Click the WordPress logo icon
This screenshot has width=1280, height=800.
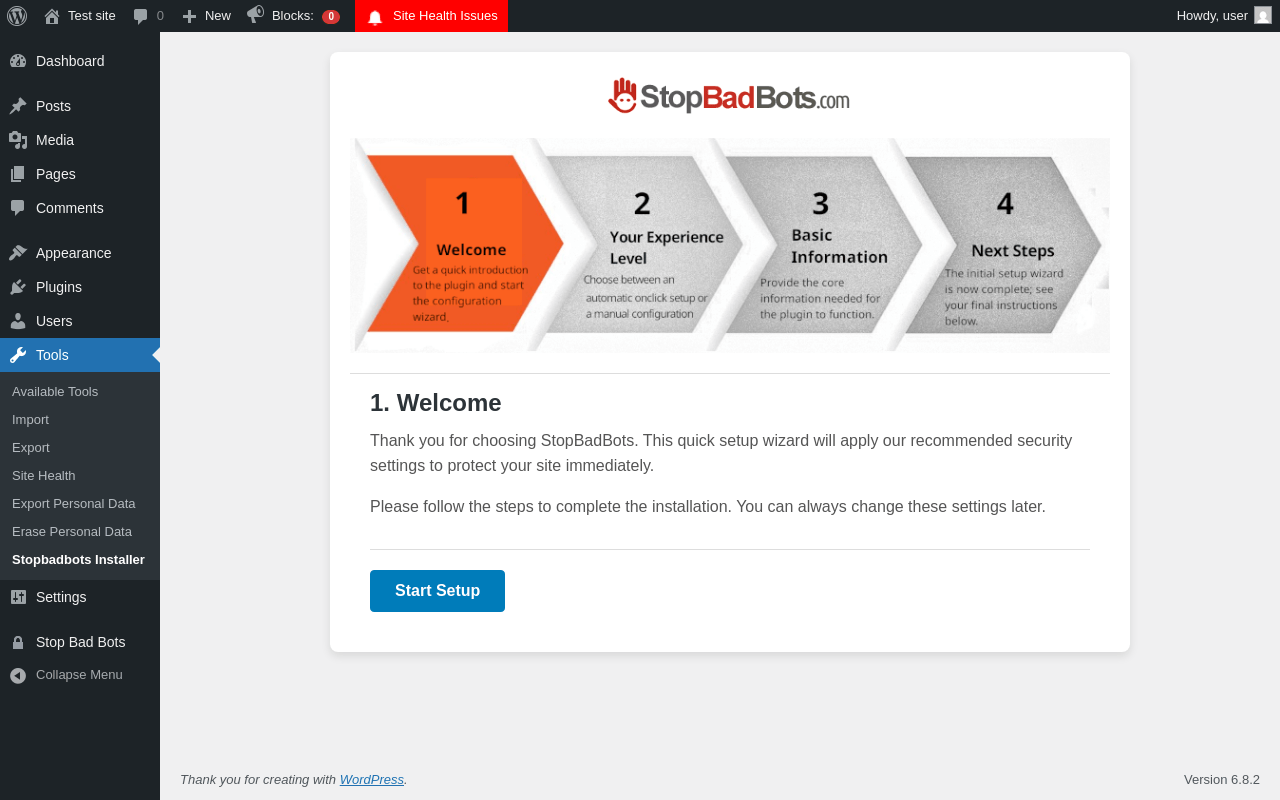click(x=17, y=16)
